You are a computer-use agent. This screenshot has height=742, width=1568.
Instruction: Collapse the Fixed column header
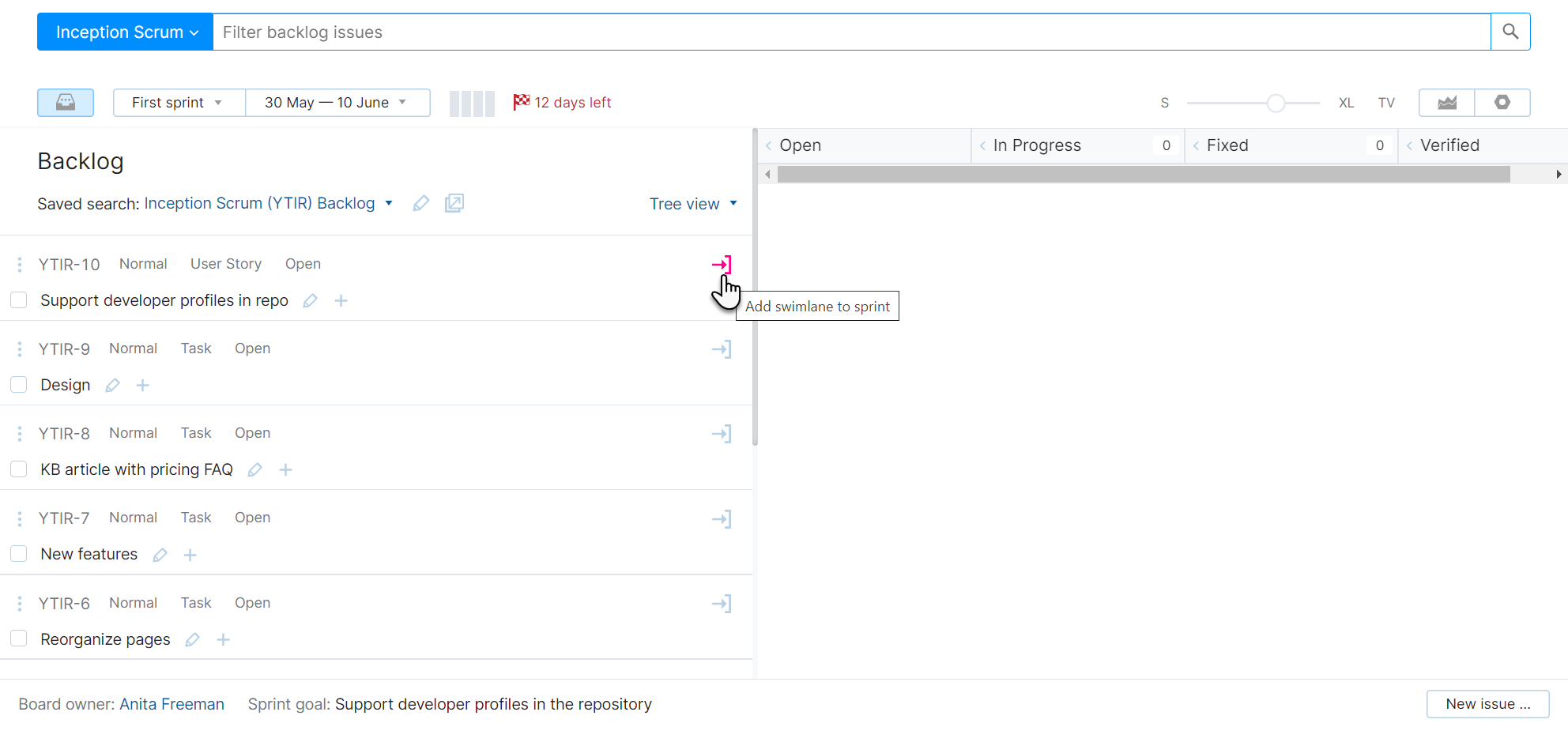(x=1196, y=145)
